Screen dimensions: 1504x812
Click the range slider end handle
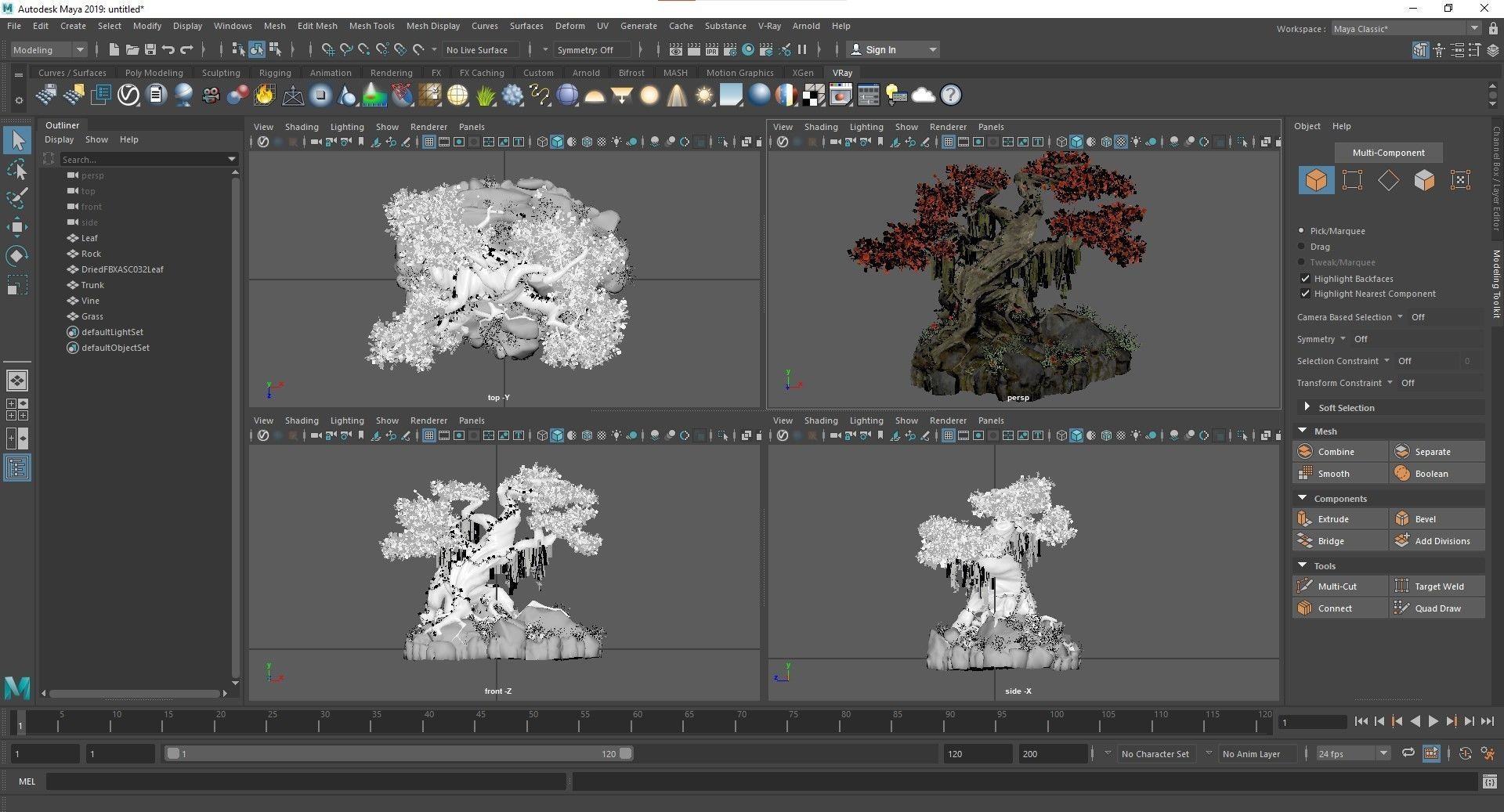626,753
